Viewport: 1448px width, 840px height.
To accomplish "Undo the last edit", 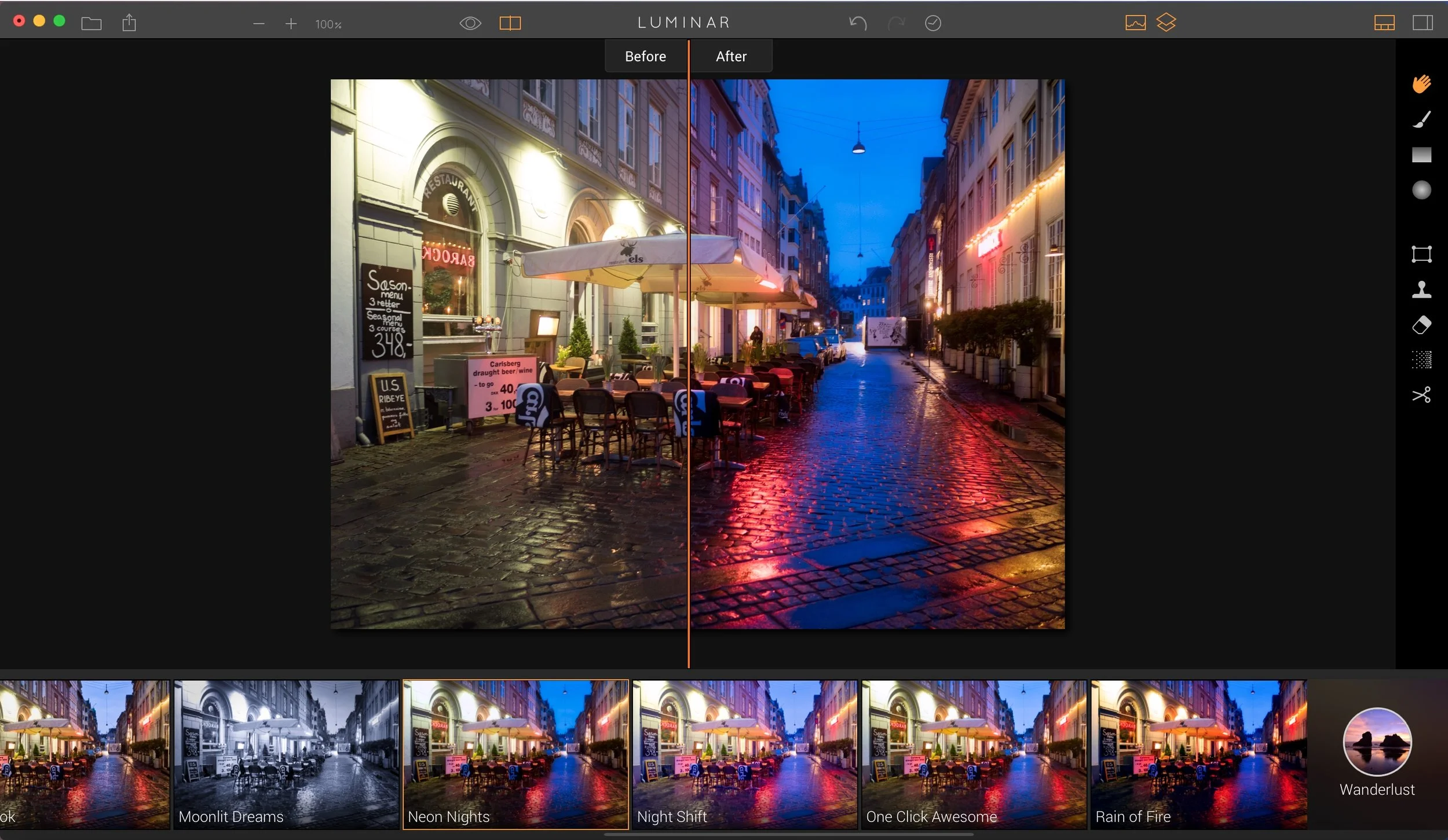I will (x=858, y=23).
